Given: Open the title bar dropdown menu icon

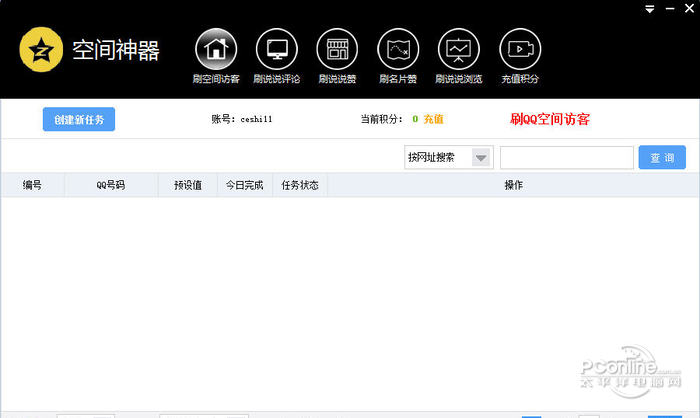Looking at the screenshot, I should tap(650, 9).
